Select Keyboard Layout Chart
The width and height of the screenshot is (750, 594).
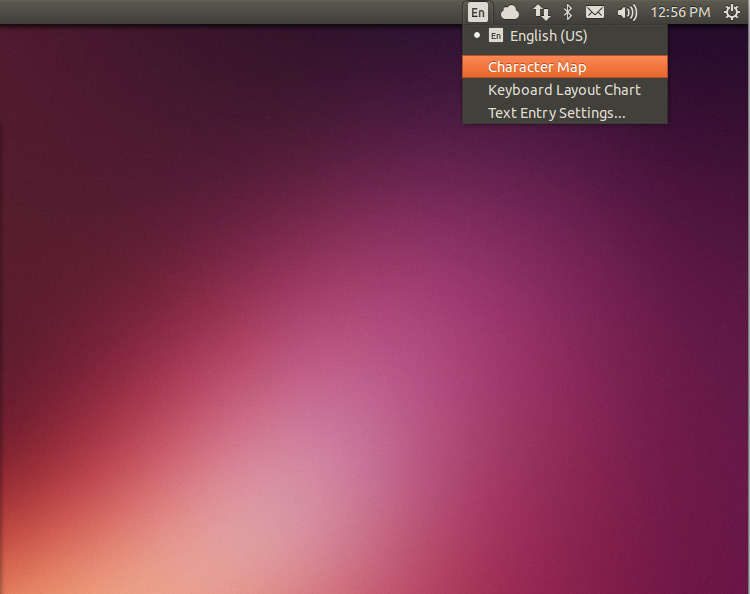(x=564, y=90)
